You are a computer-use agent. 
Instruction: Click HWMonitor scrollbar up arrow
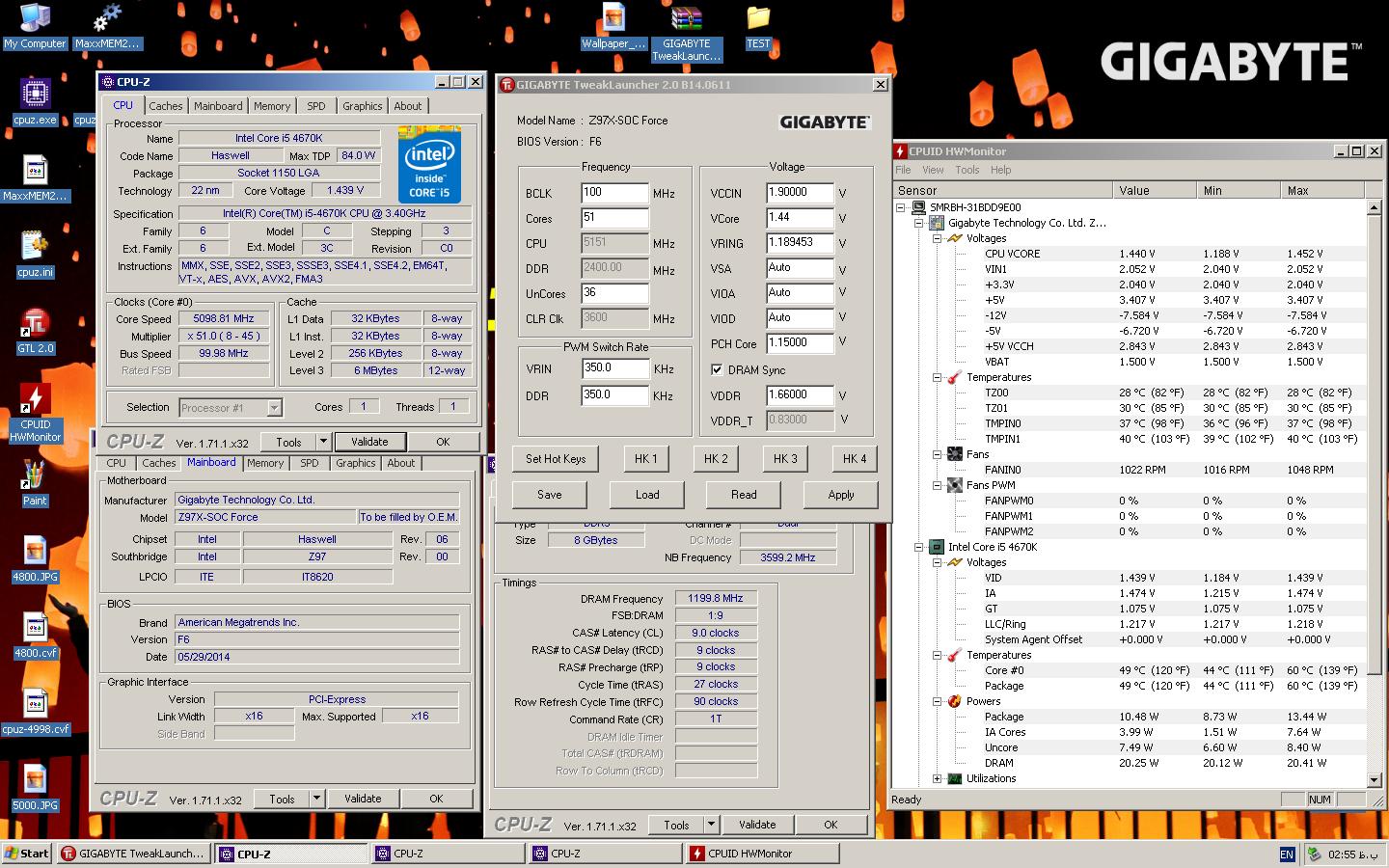point(1375,207)
